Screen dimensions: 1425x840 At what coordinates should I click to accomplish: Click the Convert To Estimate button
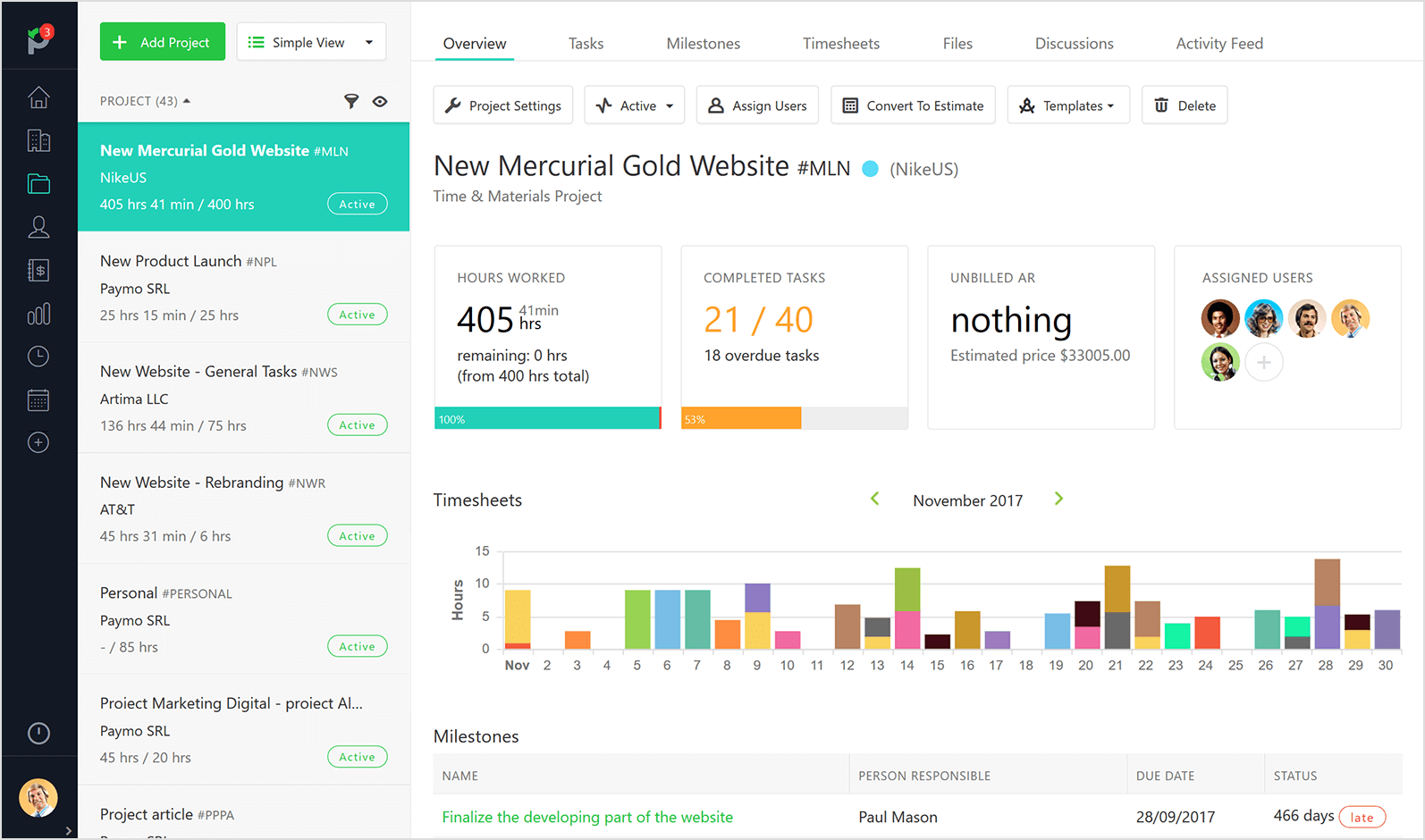click(x=913, y=105)
